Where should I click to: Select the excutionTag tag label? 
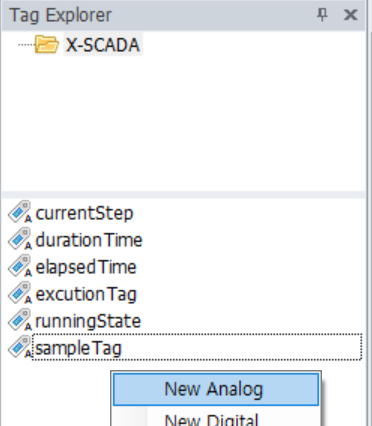pyautogui.click(x=86, y=294)
